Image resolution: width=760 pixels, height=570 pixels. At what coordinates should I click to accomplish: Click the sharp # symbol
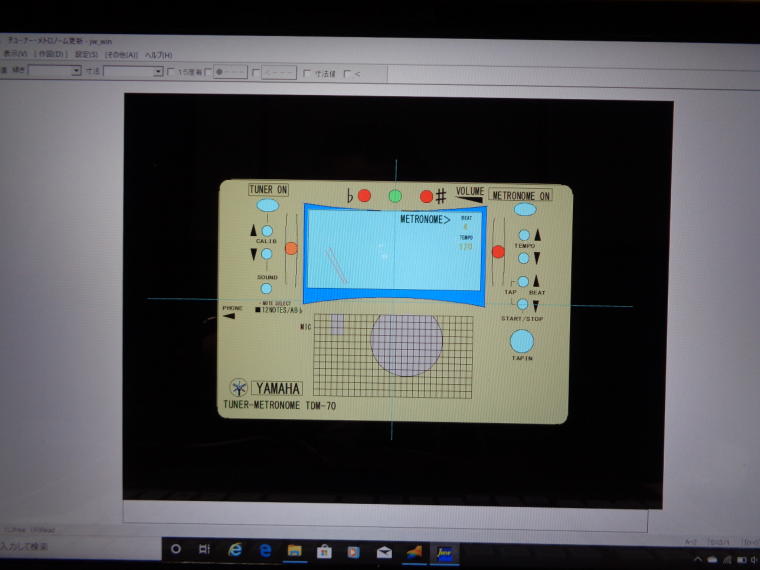click(x=441, y=196)
